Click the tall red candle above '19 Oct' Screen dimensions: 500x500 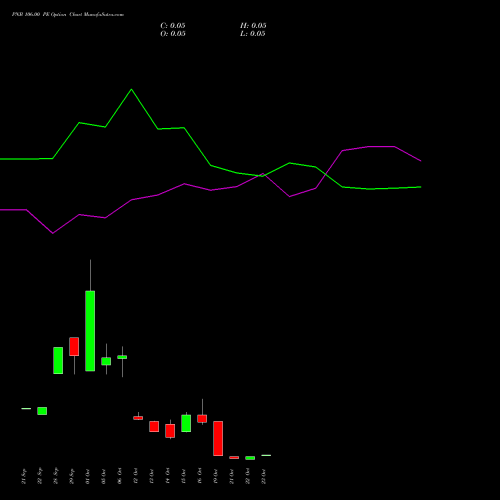tap(218, 438)
